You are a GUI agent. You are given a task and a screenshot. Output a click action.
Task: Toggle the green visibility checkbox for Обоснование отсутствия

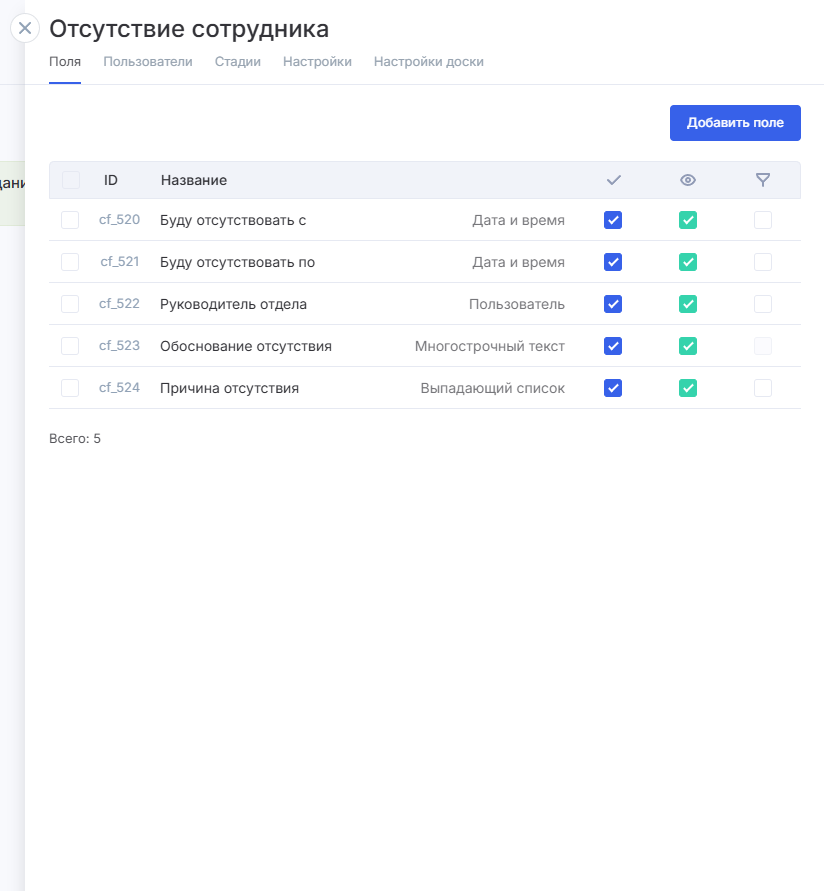pos(688,346)
